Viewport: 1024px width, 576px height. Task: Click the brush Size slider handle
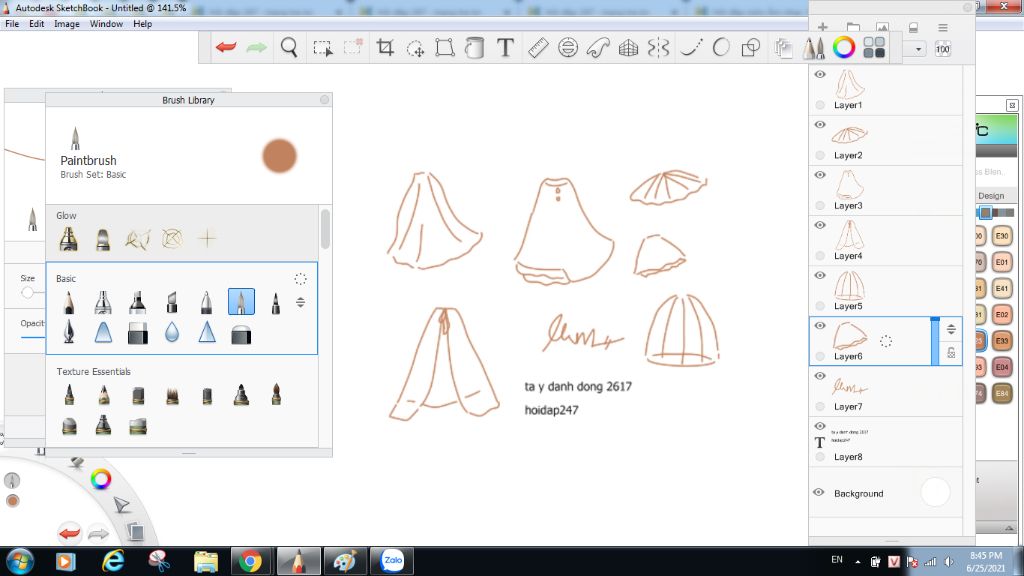point(27,293)
